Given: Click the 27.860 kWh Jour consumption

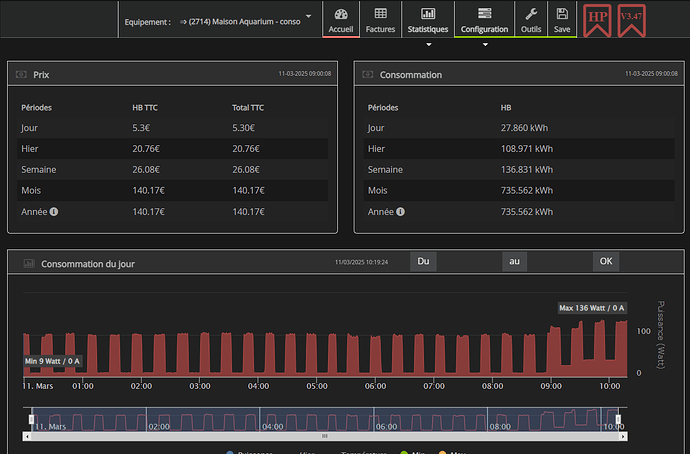Looking at the screenshot, I should coord(525,128).
